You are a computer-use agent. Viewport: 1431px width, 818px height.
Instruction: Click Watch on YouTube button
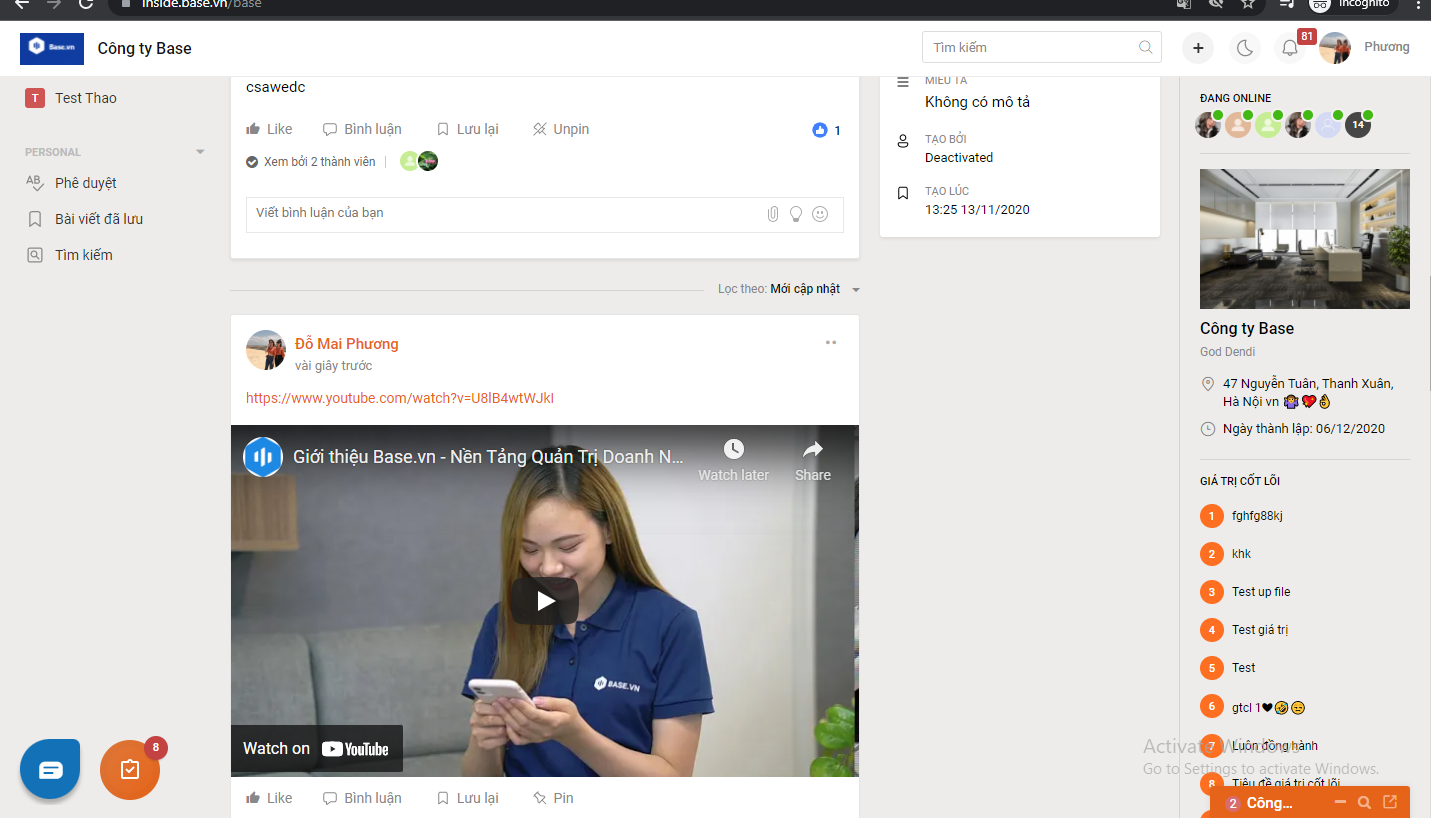pyautogui.click(x=317, y=749)
